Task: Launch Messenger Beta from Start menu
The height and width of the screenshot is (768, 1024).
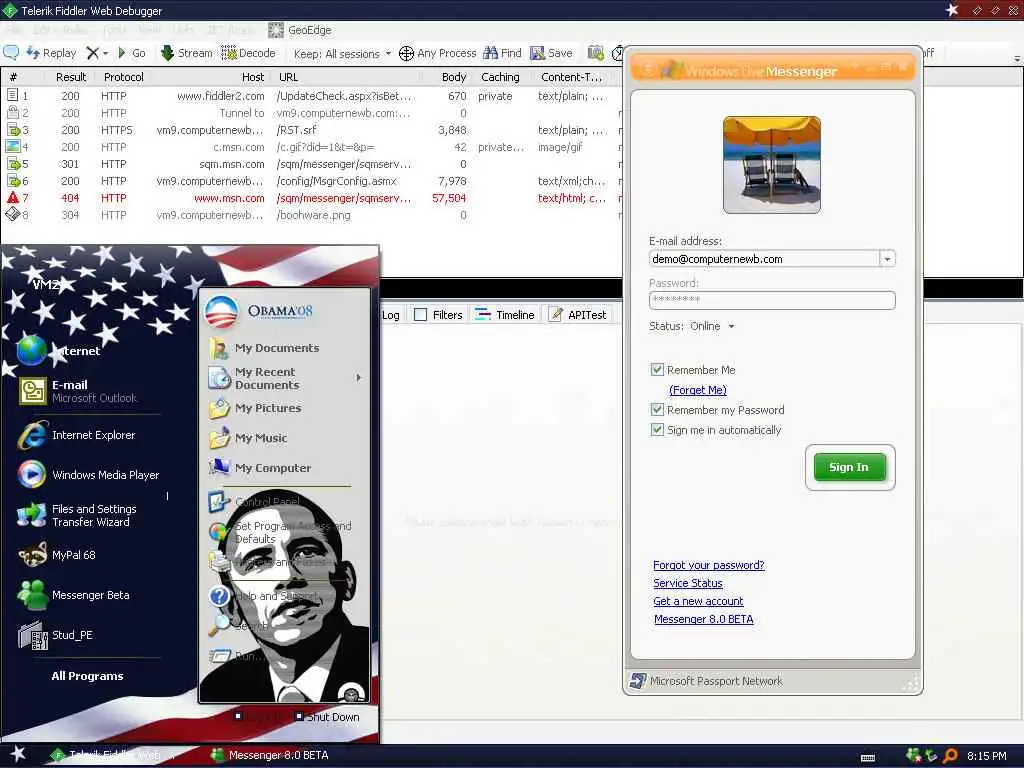Action: (74, 595)
